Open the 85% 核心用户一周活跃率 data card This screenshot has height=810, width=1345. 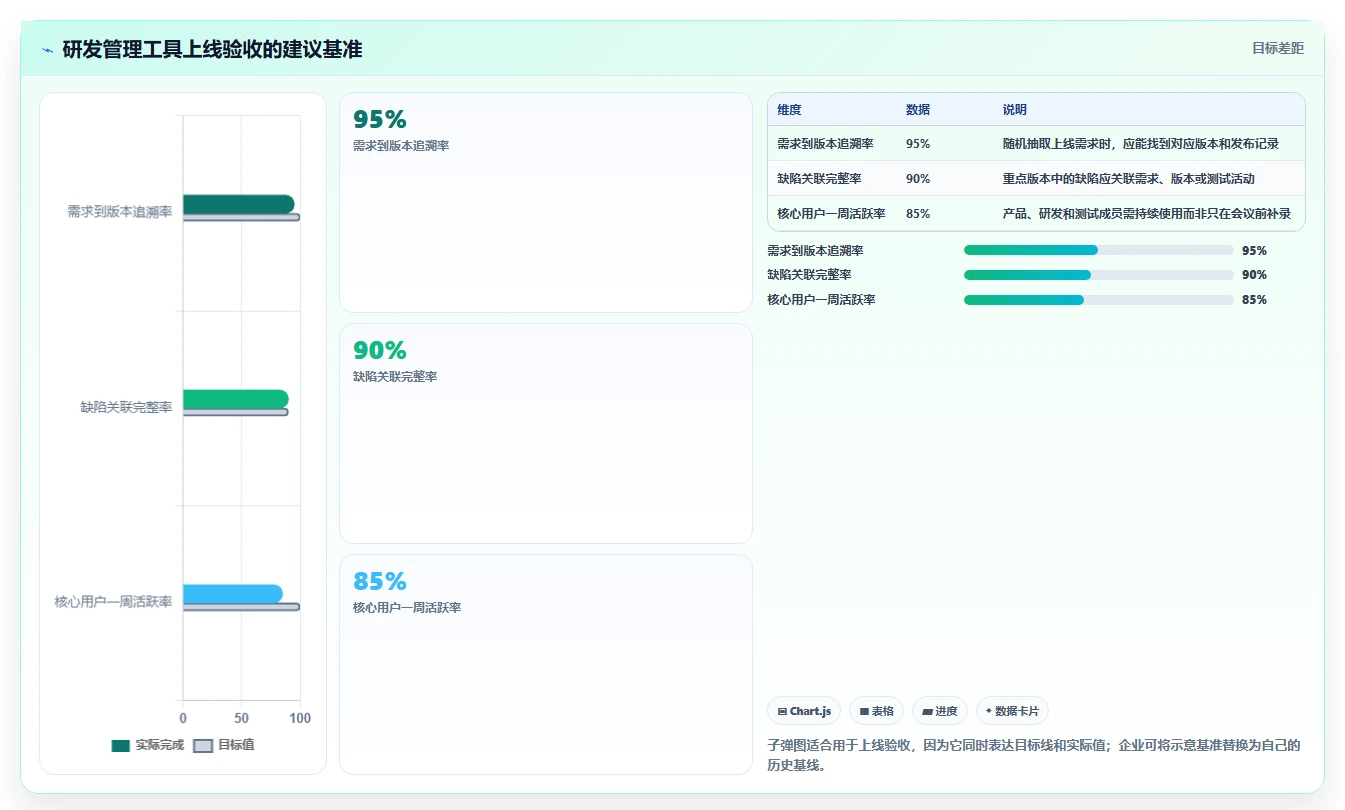click(x=546, y=664)
